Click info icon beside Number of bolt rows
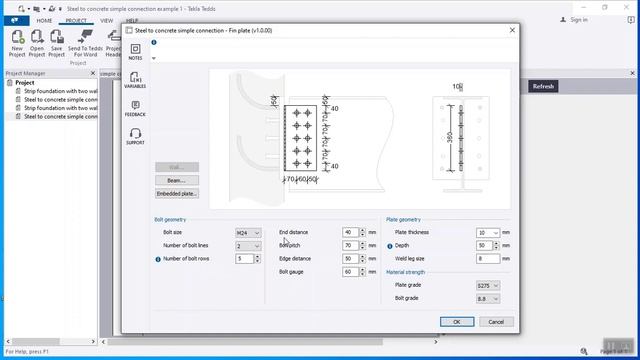640x360 pixels. click(158, 259)
